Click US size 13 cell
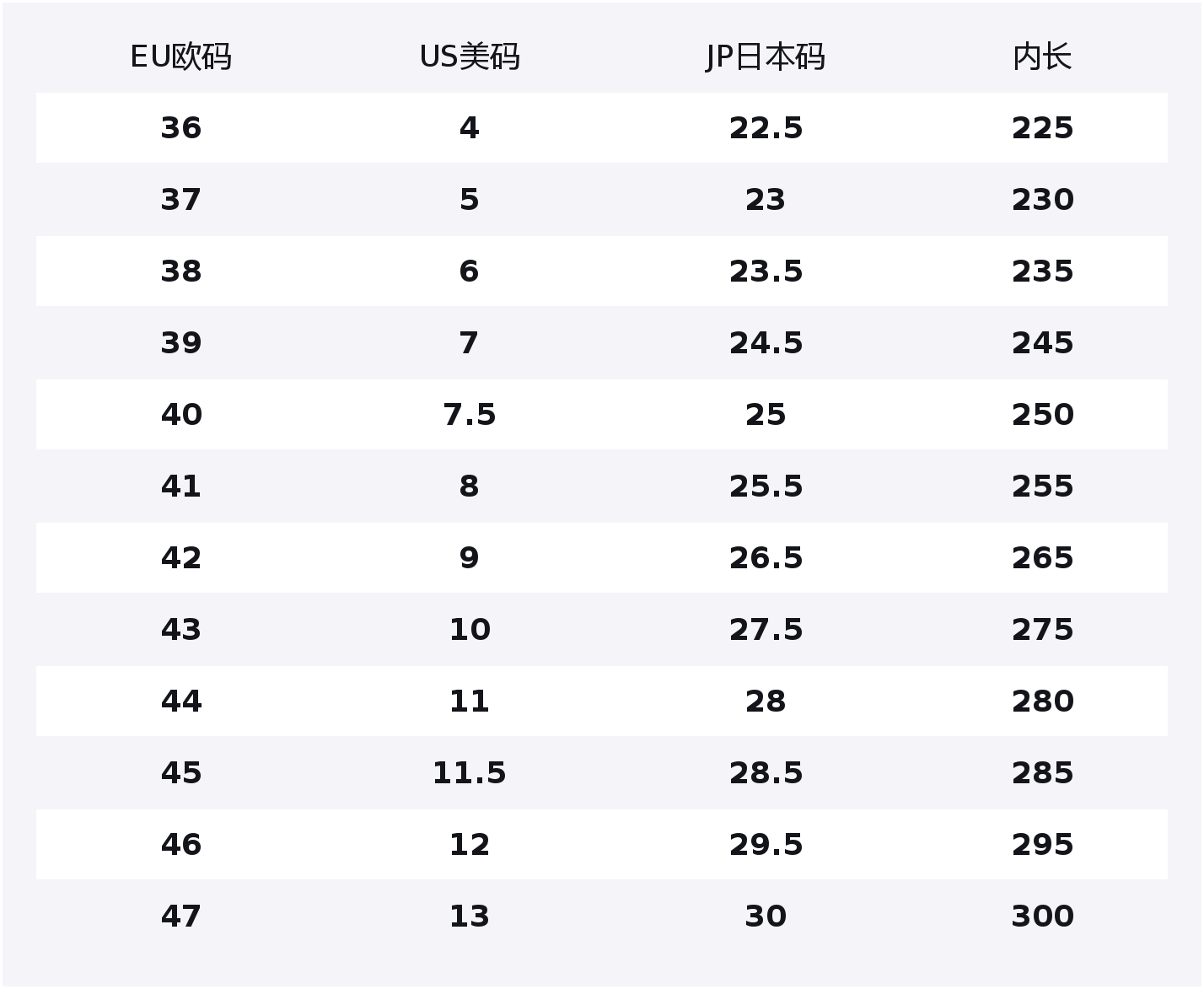 click(x=470, y=916)
